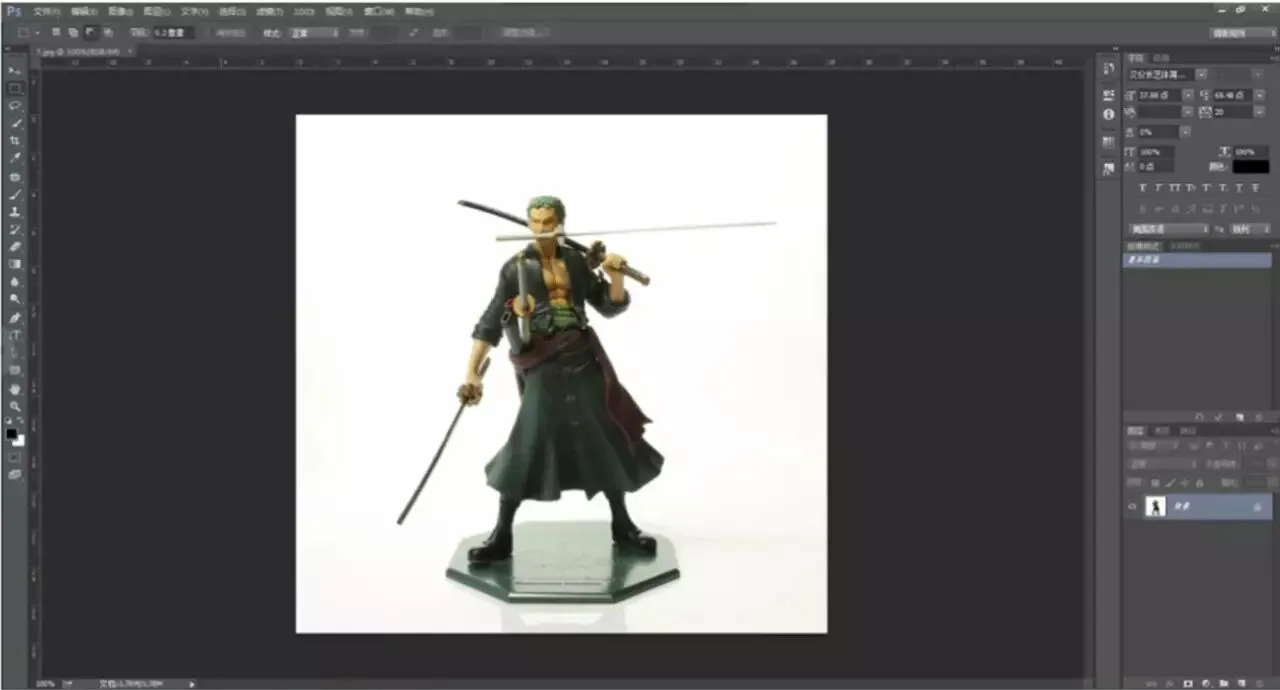
Task: Select the Shape tool
Action: [x=15, y=370]
